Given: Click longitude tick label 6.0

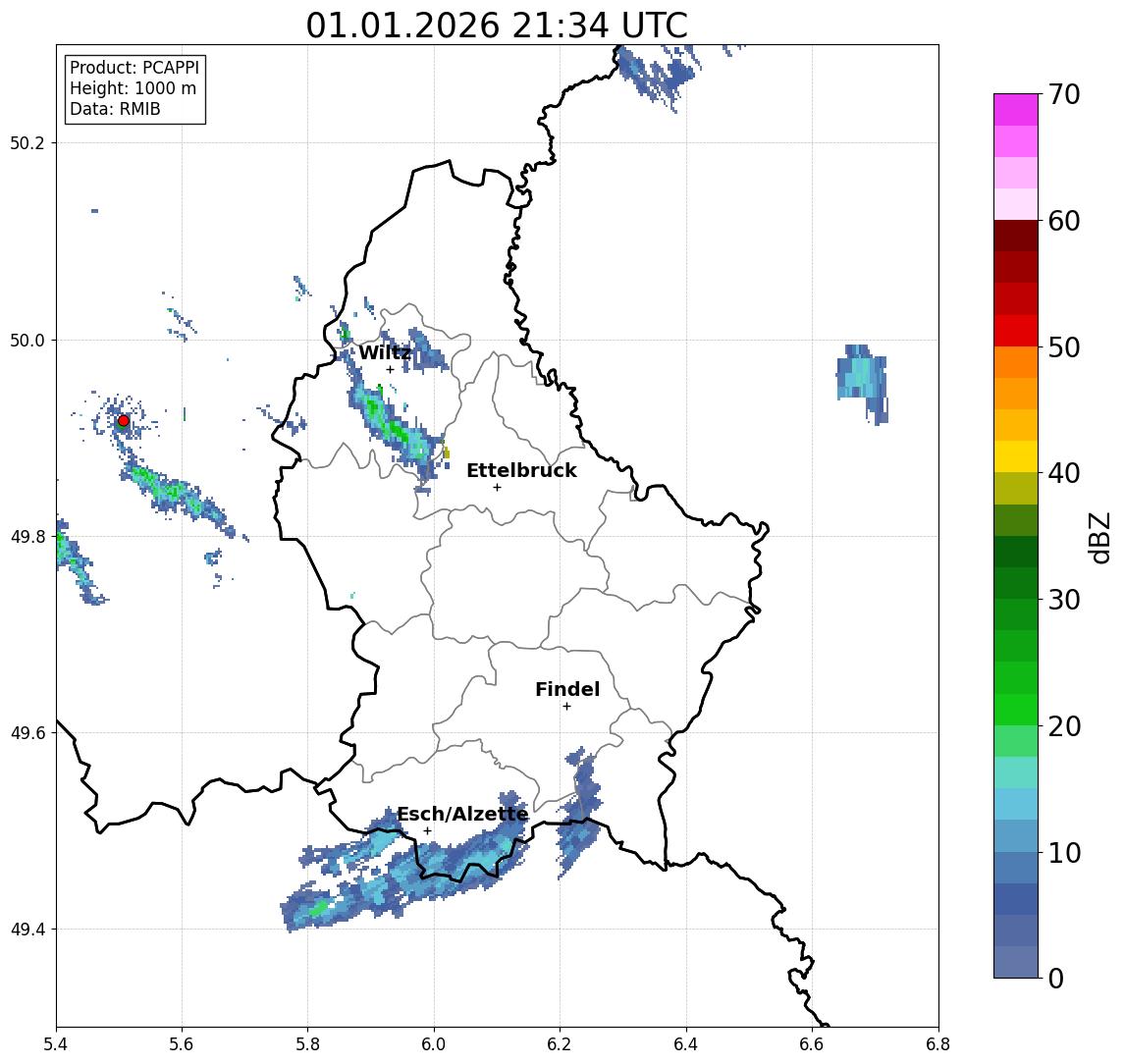Looking at the screenshot, I should coord(434,1044).
